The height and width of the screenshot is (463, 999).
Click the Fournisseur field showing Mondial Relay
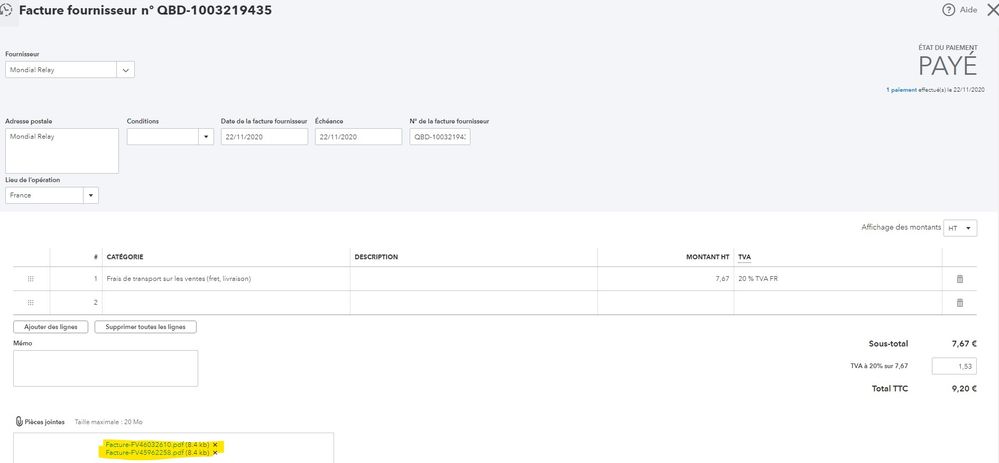coord(61,70)
